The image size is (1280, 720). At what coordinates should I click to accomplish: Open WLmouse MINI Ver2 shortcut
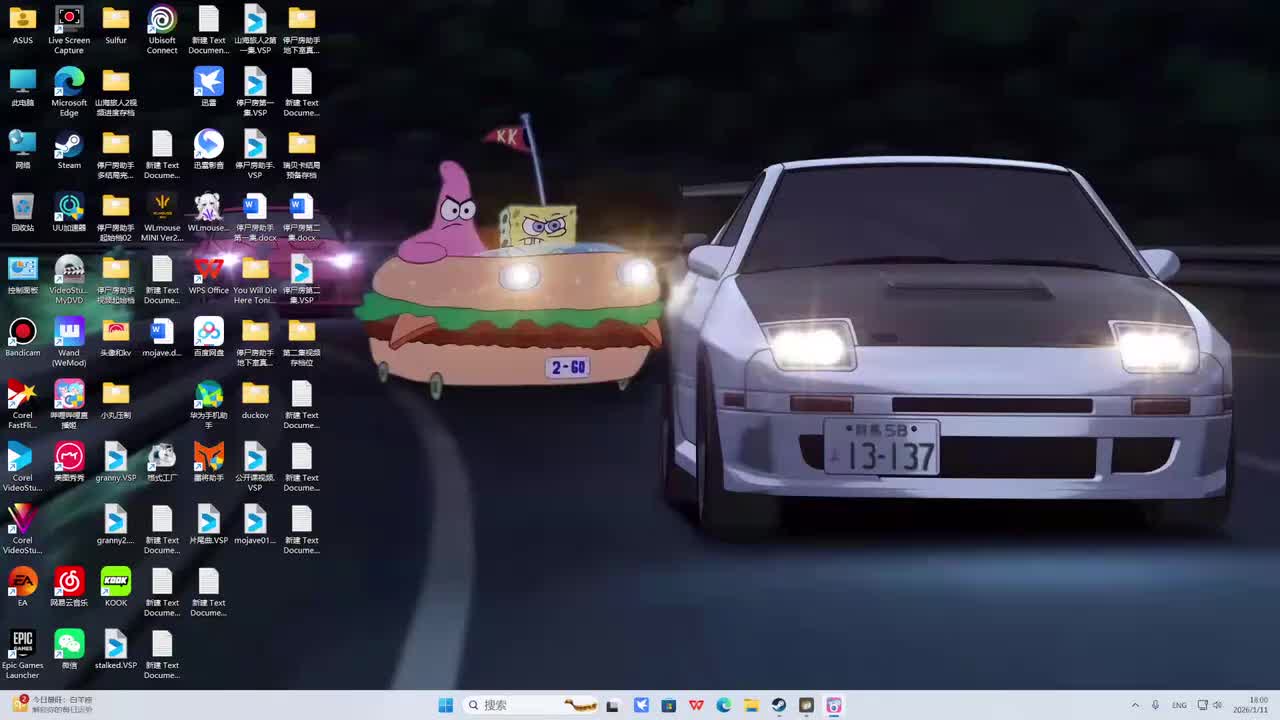click(162, 217)
